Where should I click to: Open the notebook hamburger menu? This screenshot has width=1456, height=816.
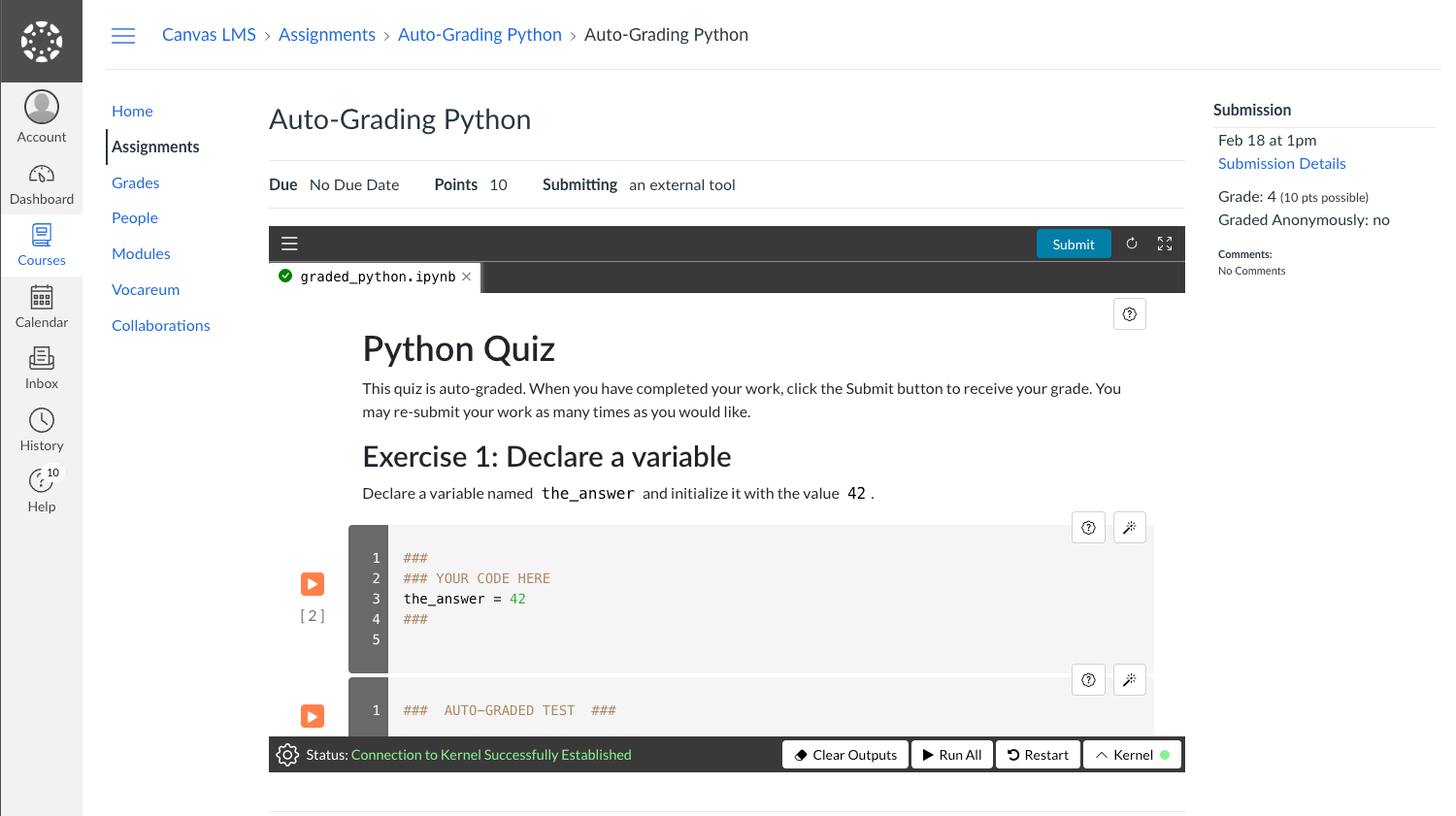pyautogui.click(x=289, y=245)
